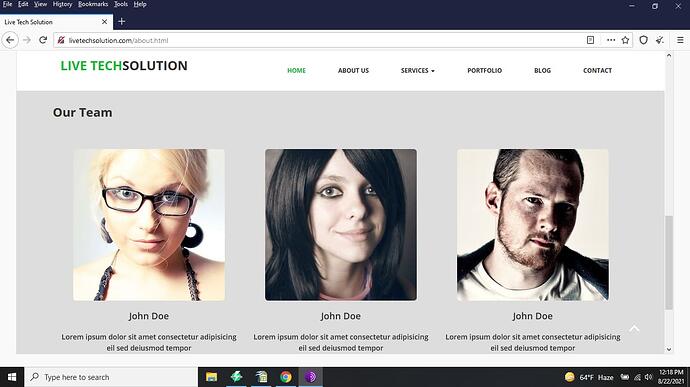Open the BLOG page

click(x=542, y=70)
